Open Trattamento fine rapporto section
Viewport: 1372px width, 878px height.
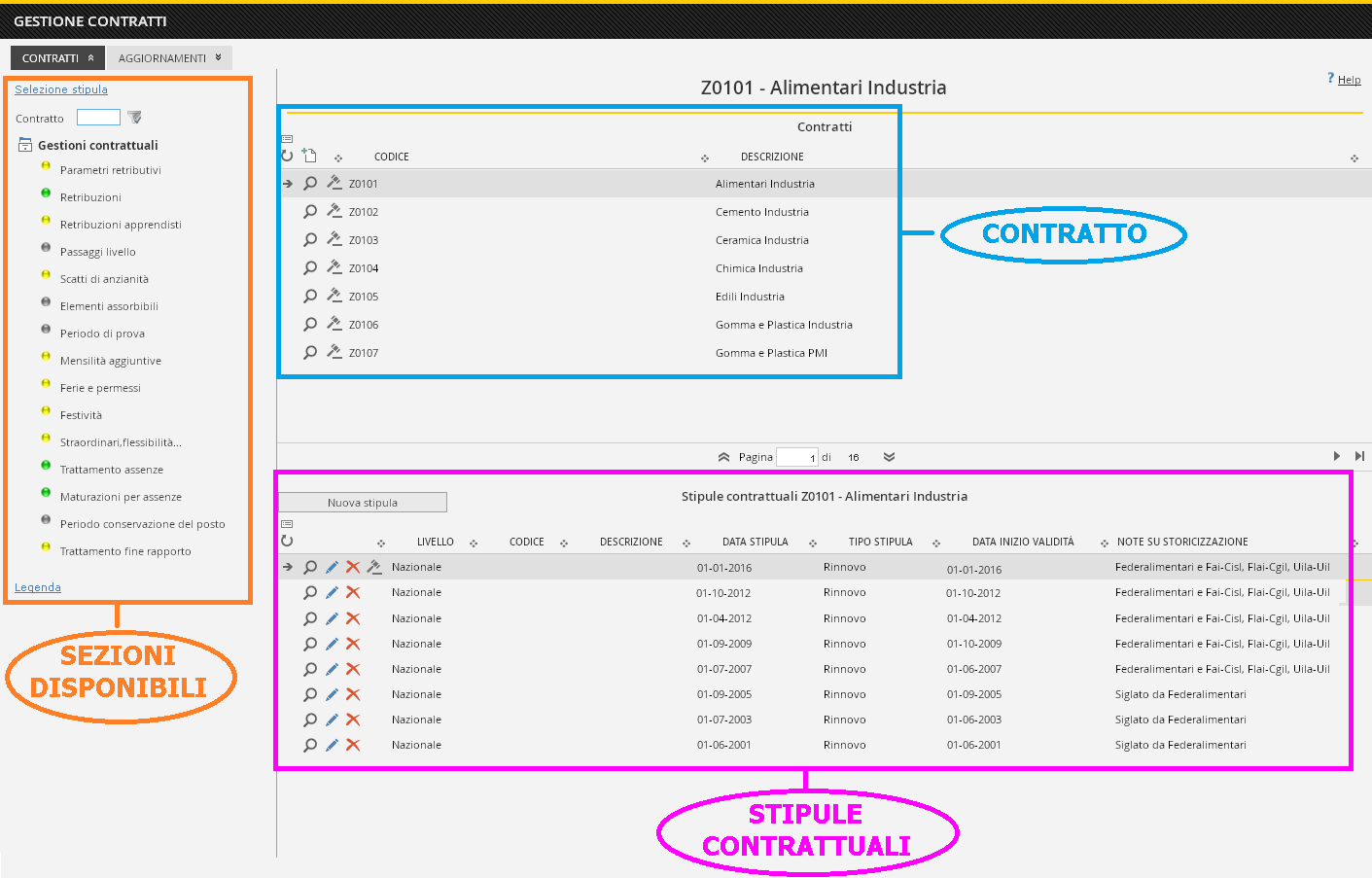click(x=125, y=551)
